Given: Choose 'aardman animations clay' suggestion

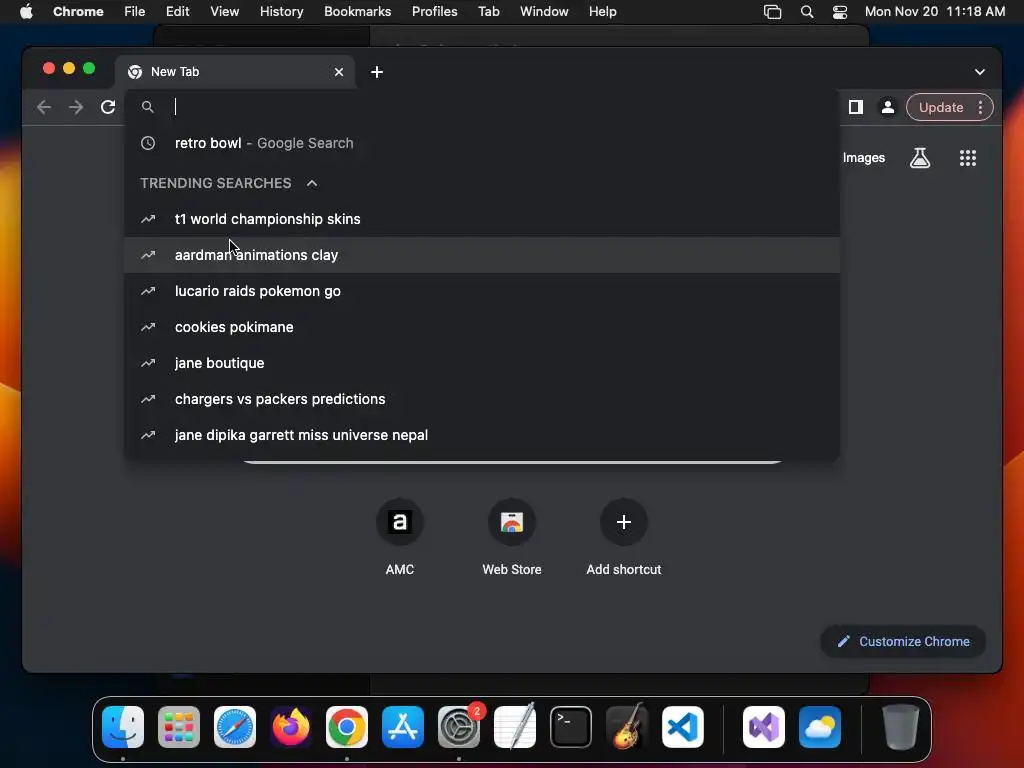Looking at the screenshot, I should point(482,255).
